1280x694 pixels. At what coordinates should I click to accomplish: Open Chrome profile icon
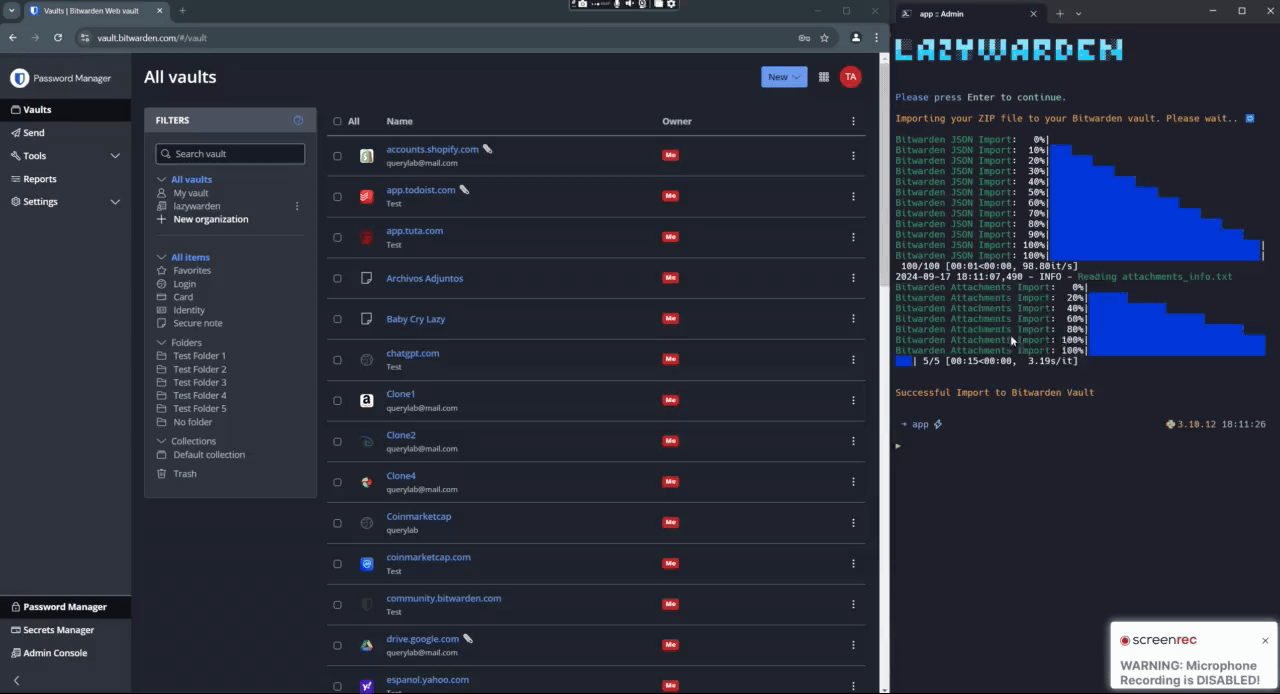coord(856,38)
